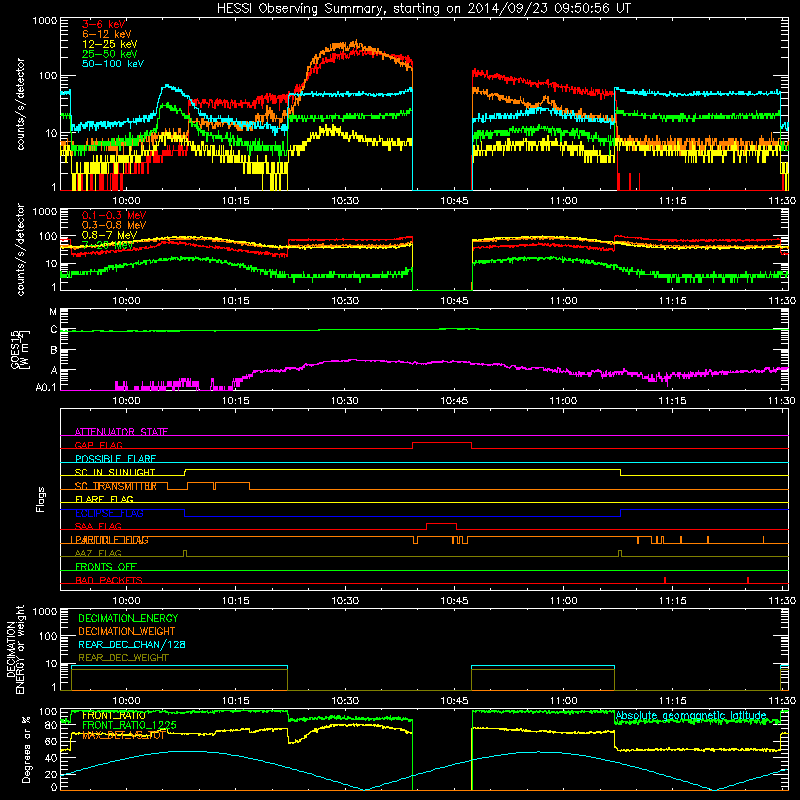Select the SC_TRANSMITTER flag label
Image resolution: width=800 pixels, height=800 pixels.
[x=116, y=486]
